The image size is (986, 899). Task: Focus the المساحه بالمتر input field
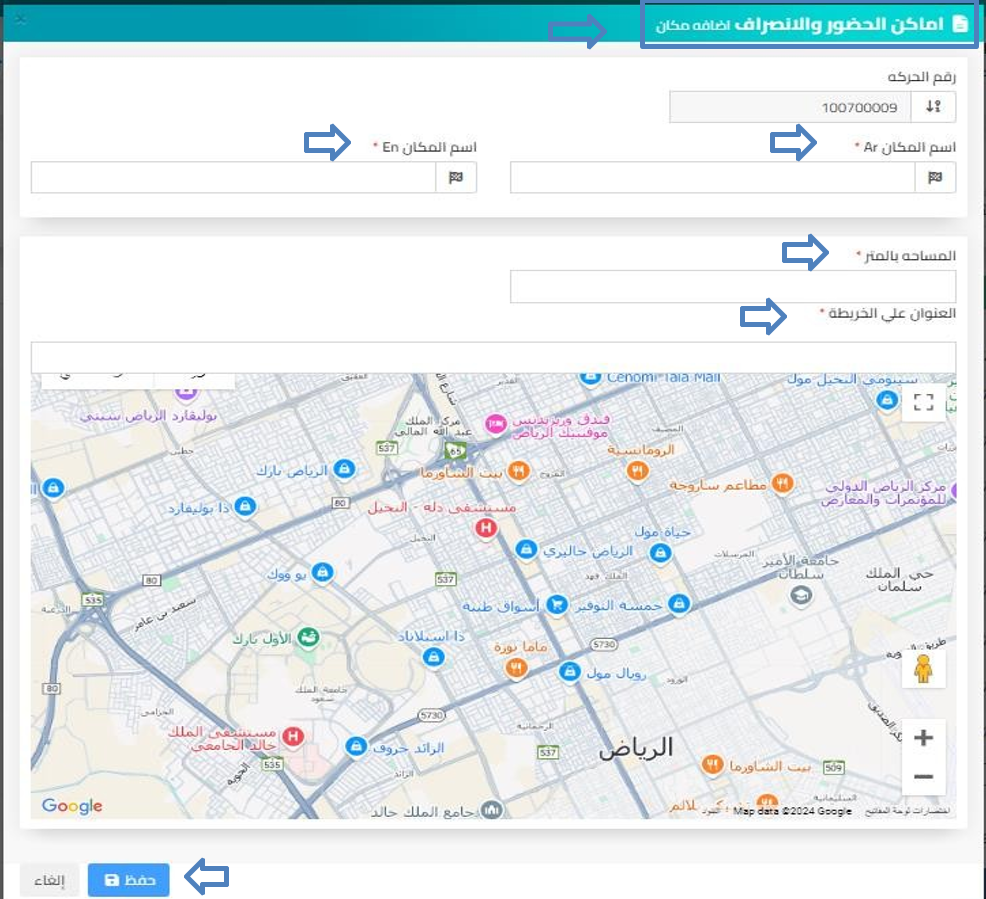(733, 287)
